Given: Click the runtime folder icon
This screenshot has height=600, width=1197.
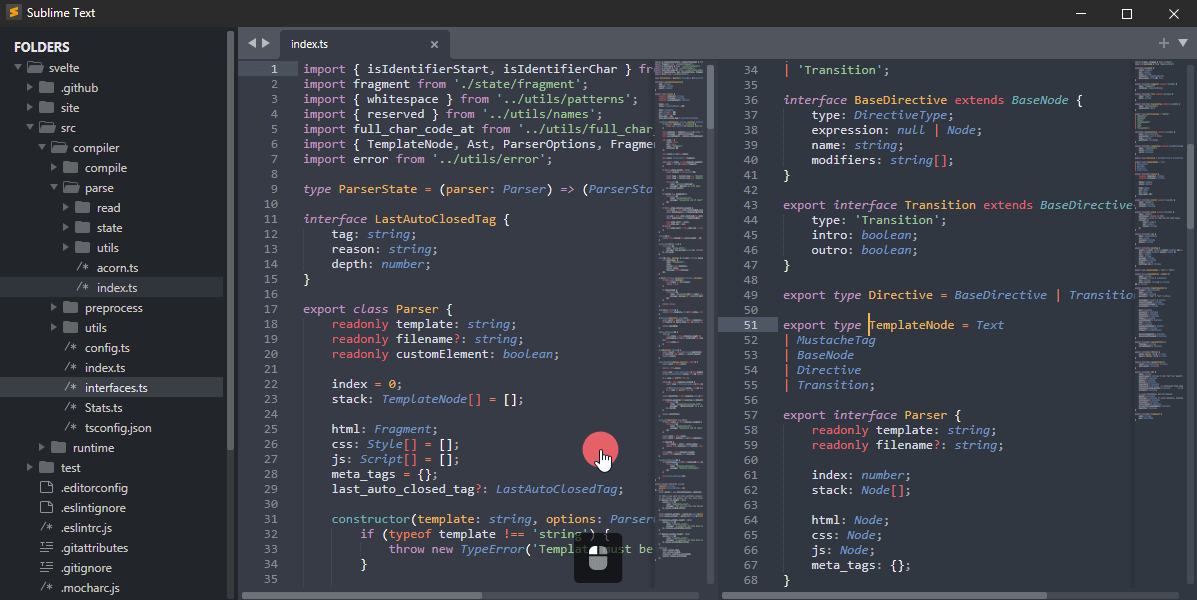Looking at the screenshot, I should (x=59, y=447).
